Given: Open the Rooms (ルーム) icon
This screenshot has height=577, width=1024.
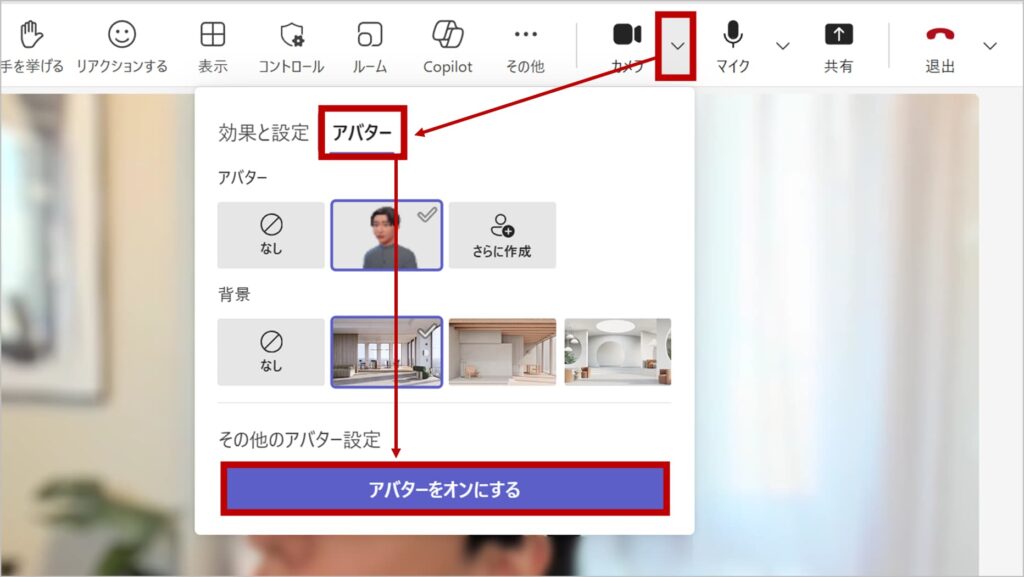Looking at the screenshot, I should pos(370,36).
